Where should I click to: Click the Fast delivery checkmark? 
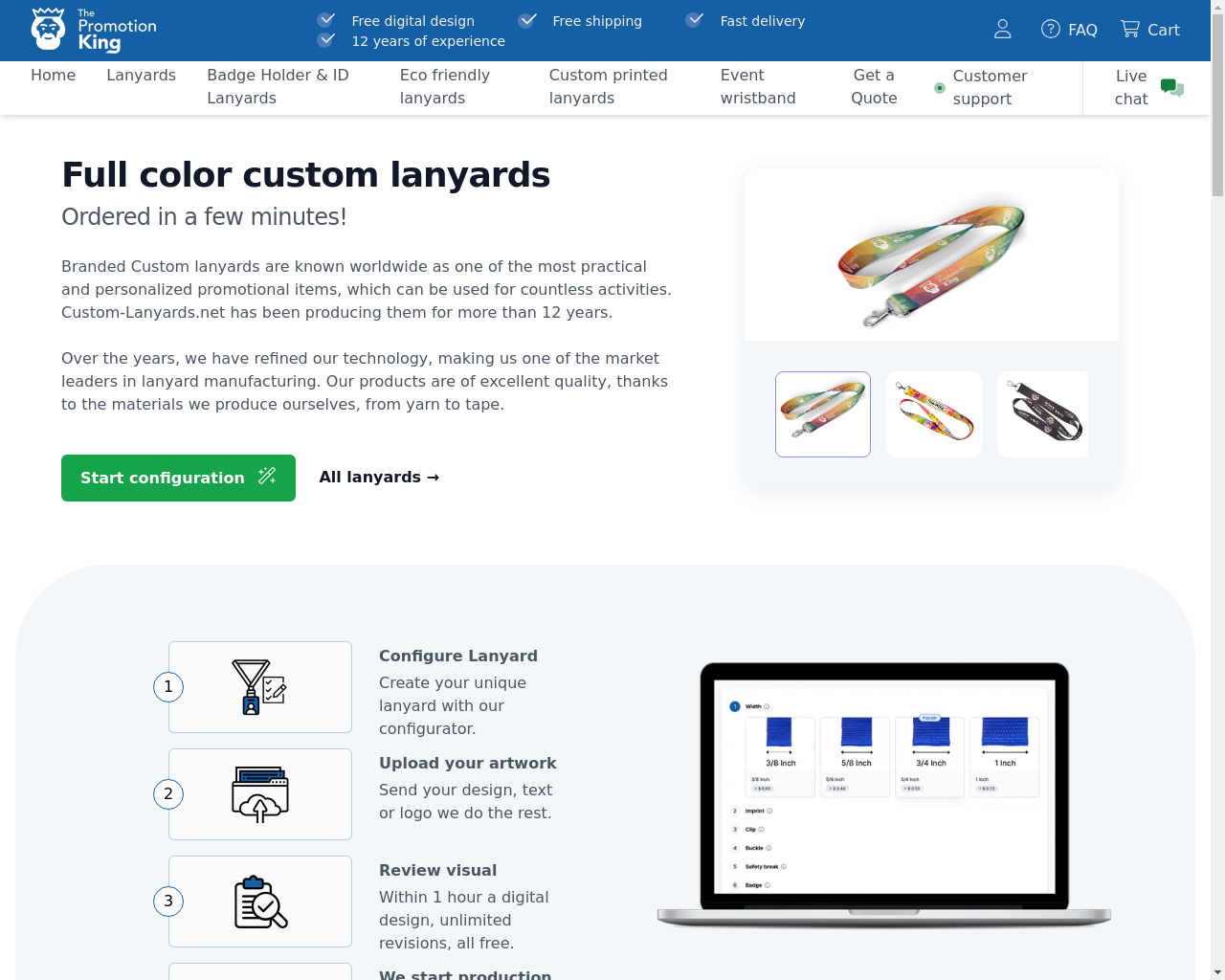pyautogui.click(x=695, y=20)
